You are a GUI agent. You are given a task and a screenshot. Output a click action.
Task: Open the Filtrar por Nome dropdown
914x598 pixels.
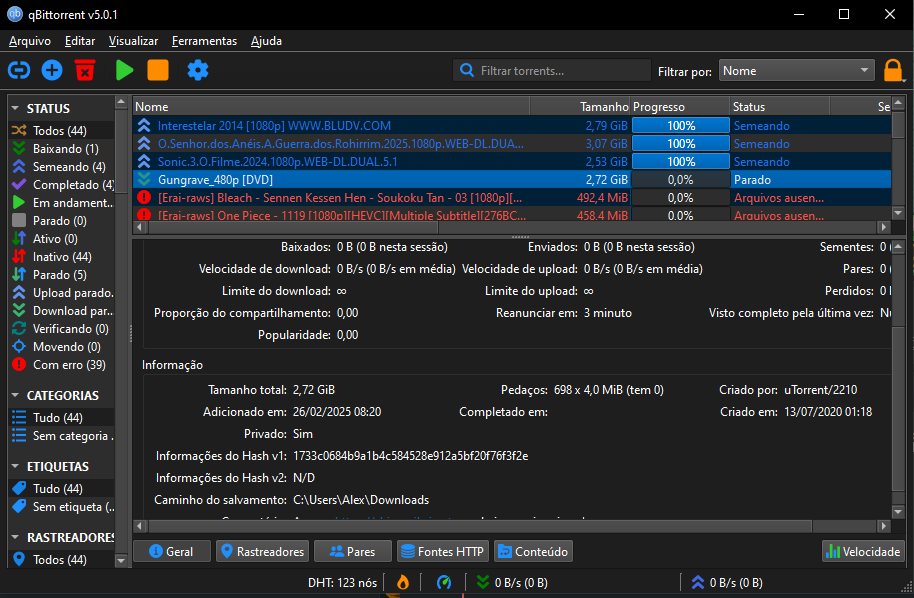(x=796, y=71)
